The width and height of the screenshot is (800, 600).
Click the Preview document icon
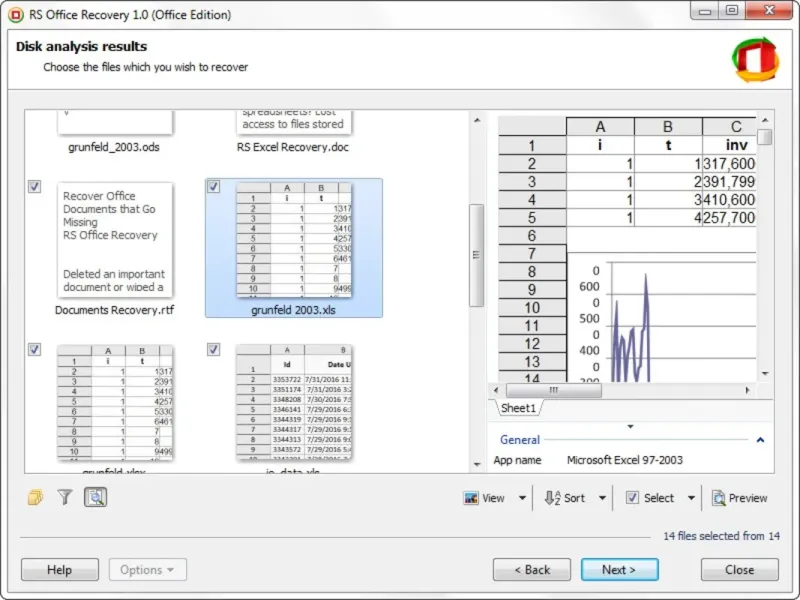coord(719,498)
